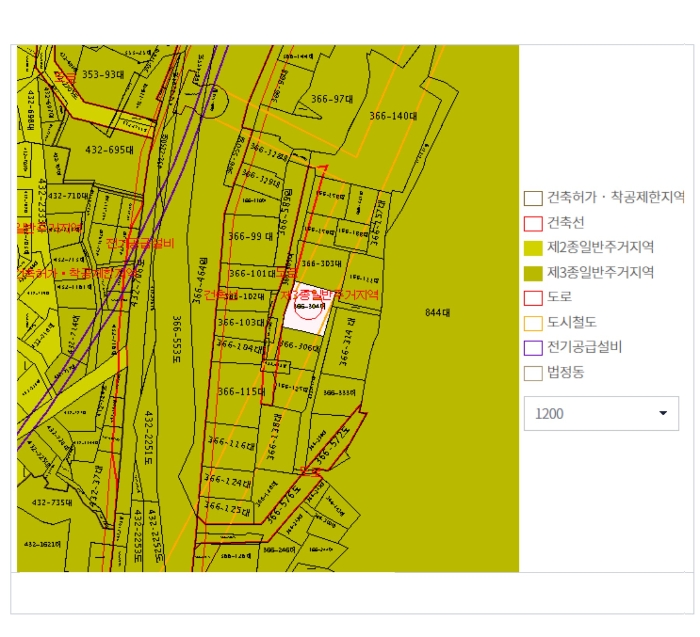The height and width of the screenshot is (637, 700).
Task: Open the 1200 map scale dropdown
Action: (601, 413)
